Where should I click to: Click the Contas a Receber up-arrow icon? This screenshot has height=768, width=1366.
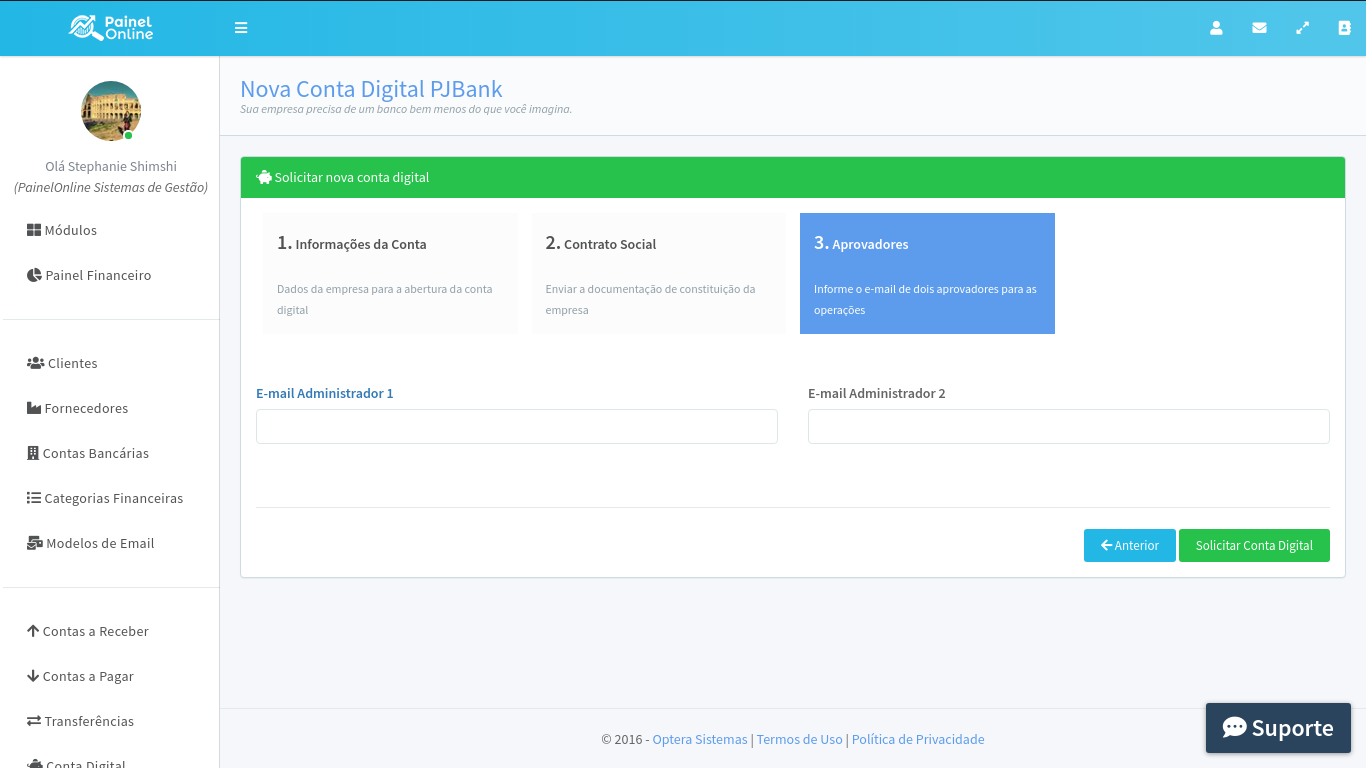33,631
